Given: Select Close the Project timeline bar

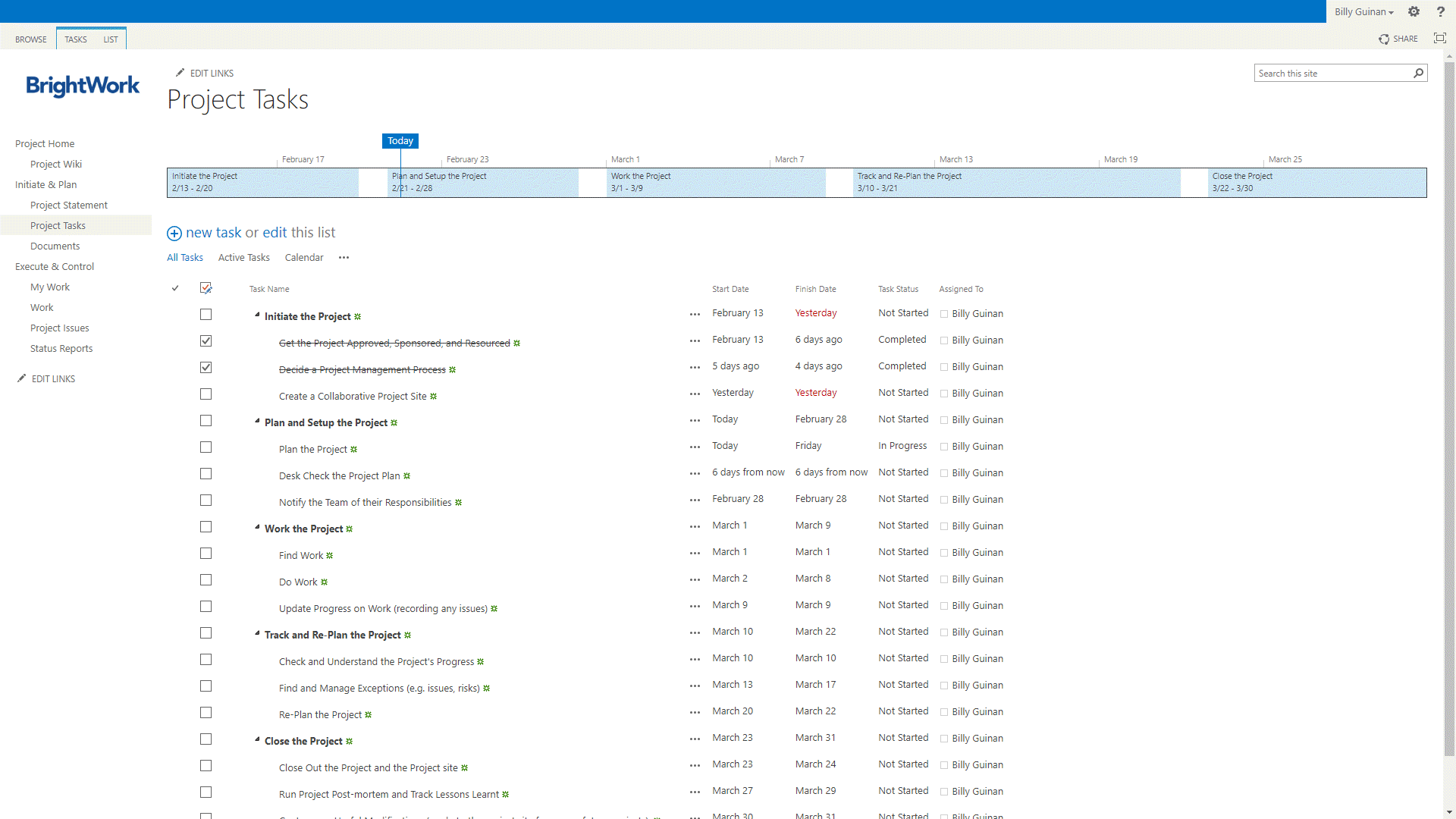Looking at the screenshot, I should coord(1317,182).
